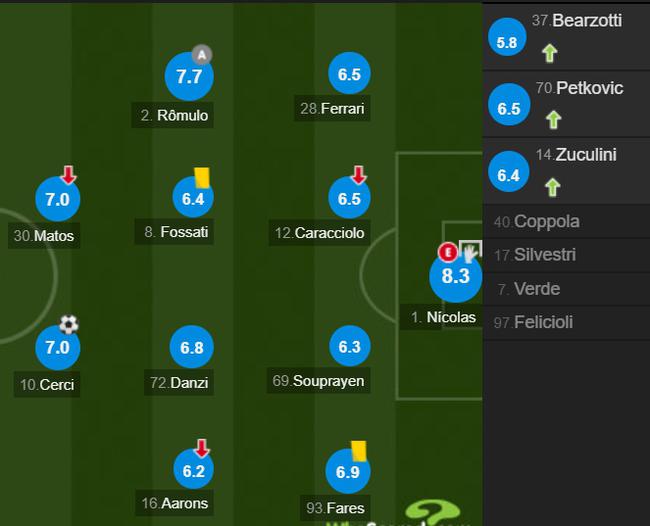Click the yellow card above Fares
Image resolution: width=650 pixels, height=526 pixels.
(x=358, y=452)
